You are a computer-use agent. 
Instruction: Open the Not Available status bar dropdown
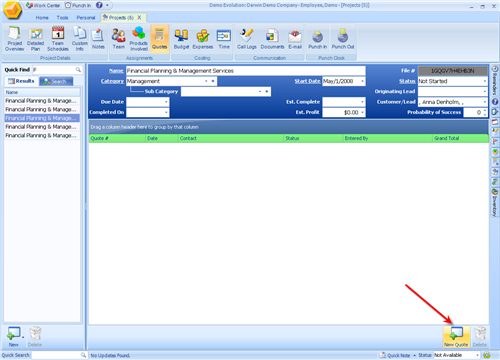pyautogui.click(x=477, y=355)
